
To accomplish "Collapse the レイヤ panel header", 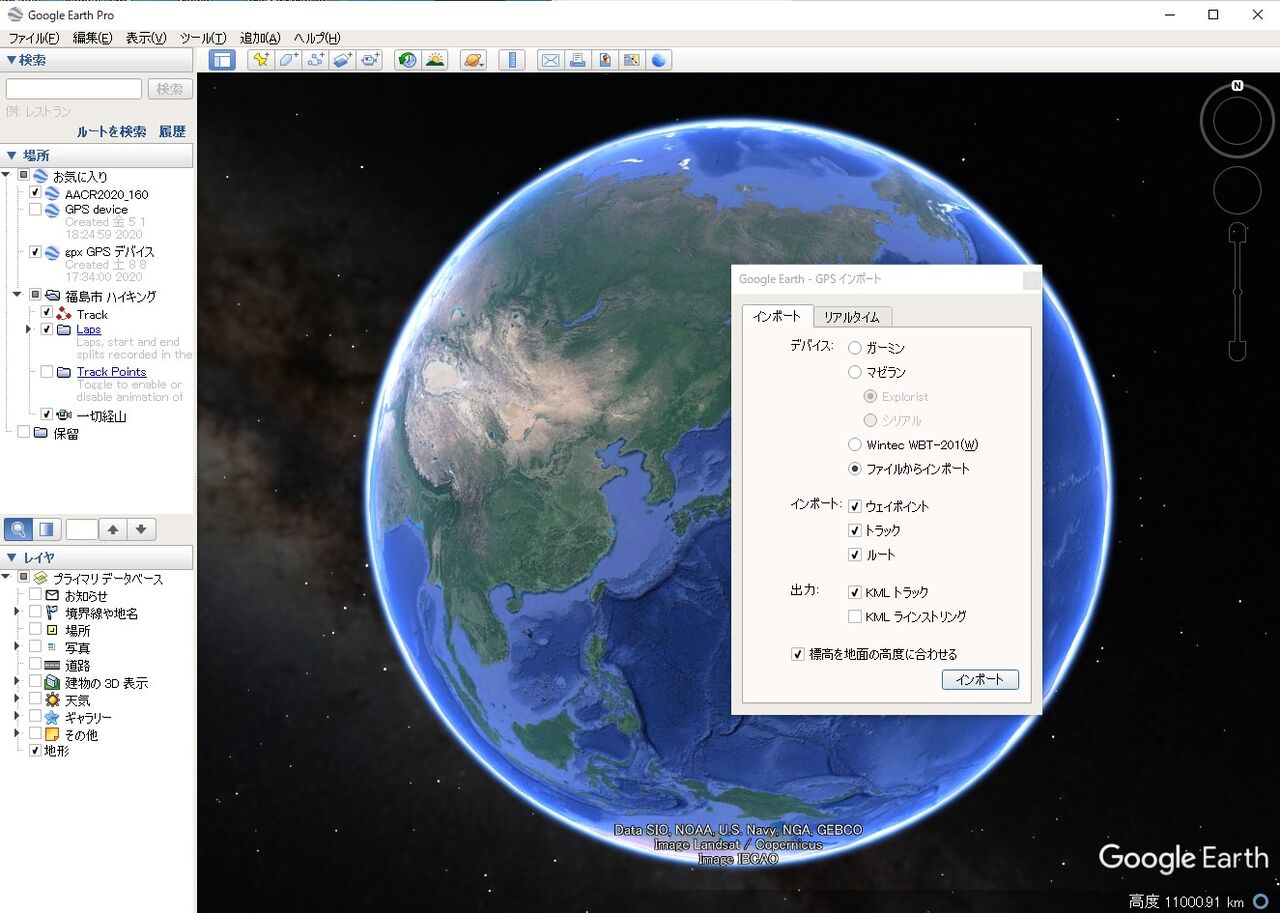I will click(96, 557).
